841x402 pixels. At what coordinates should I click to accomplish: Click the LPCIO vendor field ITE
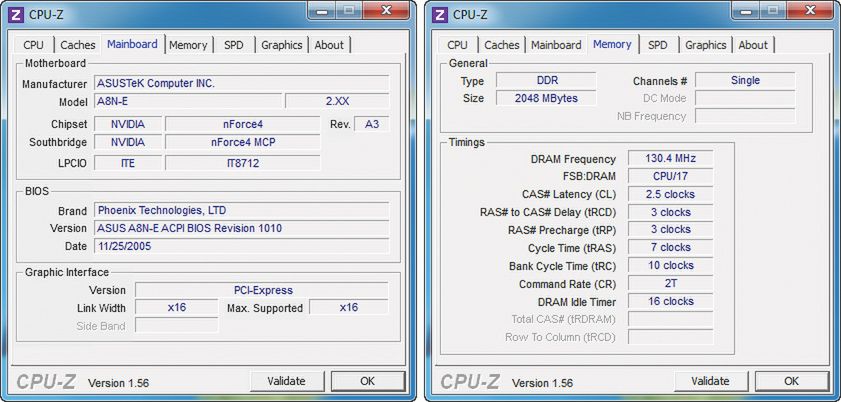128,163
